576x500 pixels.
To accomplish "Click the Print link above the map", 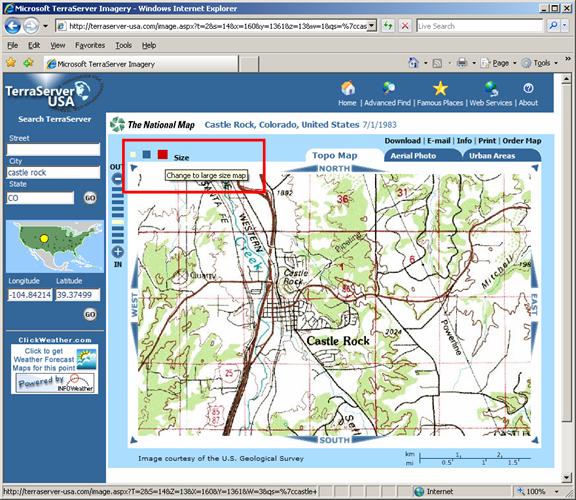I will pos(487,141).
